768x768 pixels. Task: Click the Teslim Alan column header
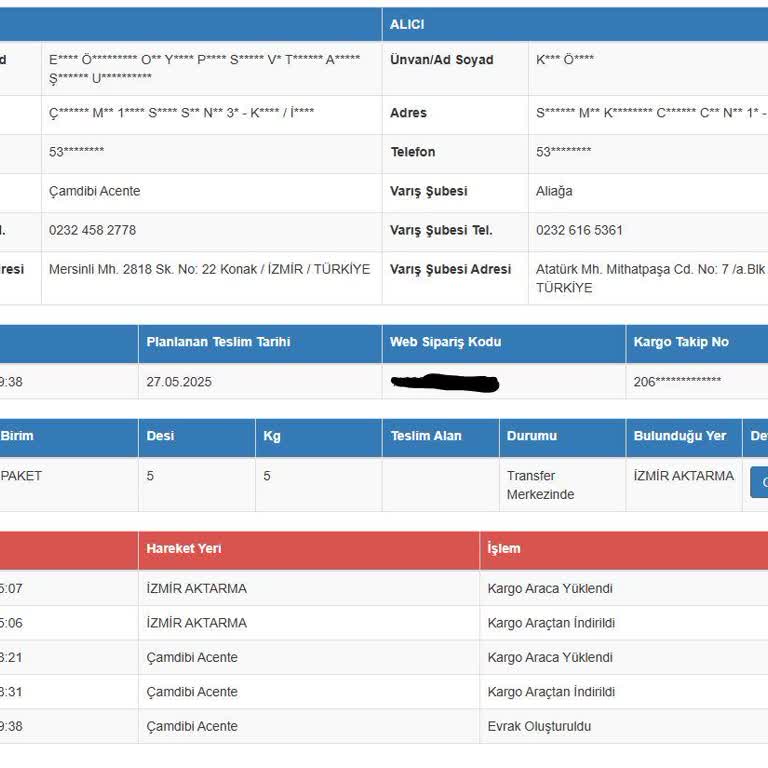(x=426, y=436)
